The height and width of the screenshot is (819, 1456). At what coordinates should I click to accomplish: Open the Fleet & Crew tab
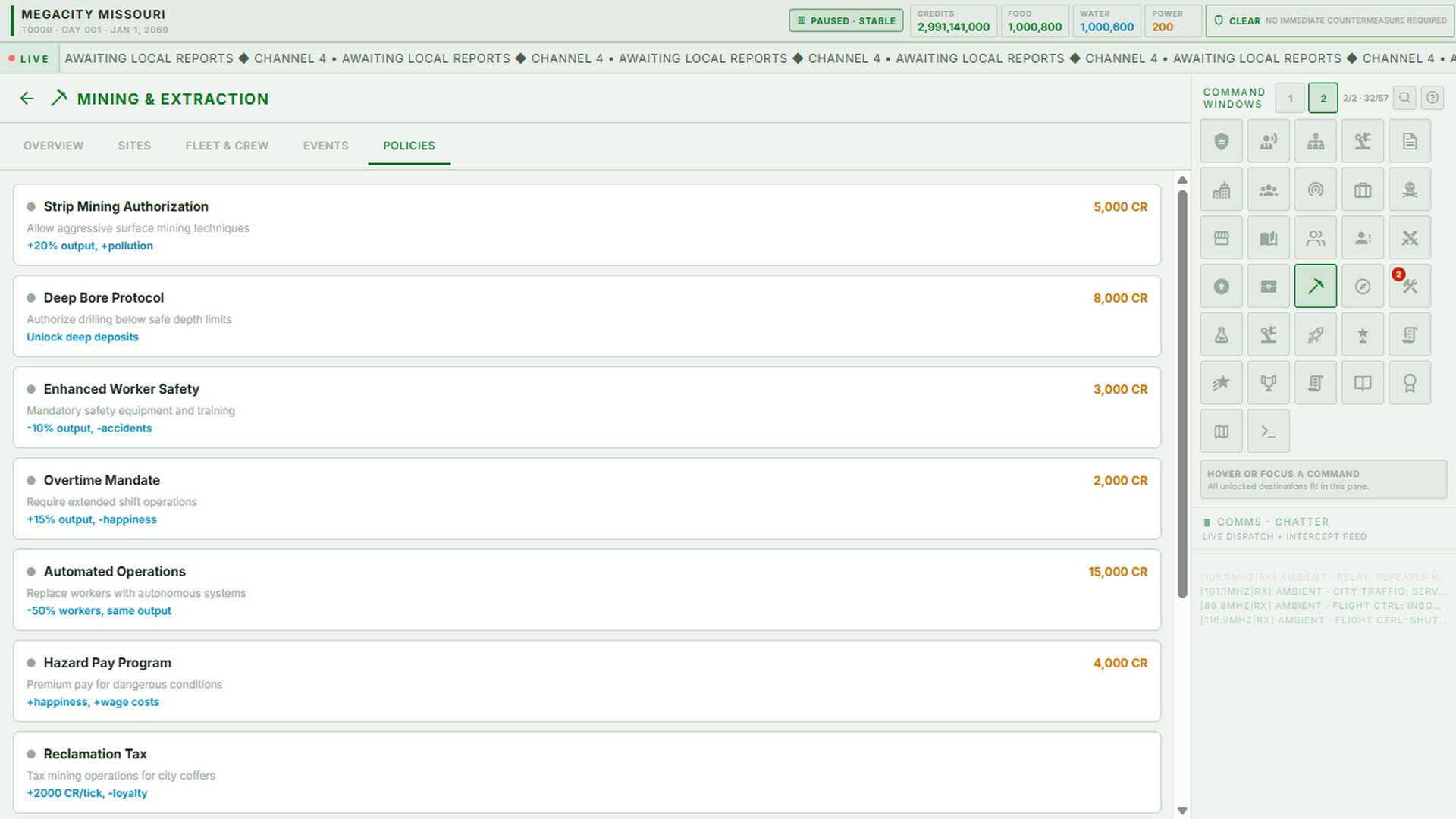click(227, 146)
